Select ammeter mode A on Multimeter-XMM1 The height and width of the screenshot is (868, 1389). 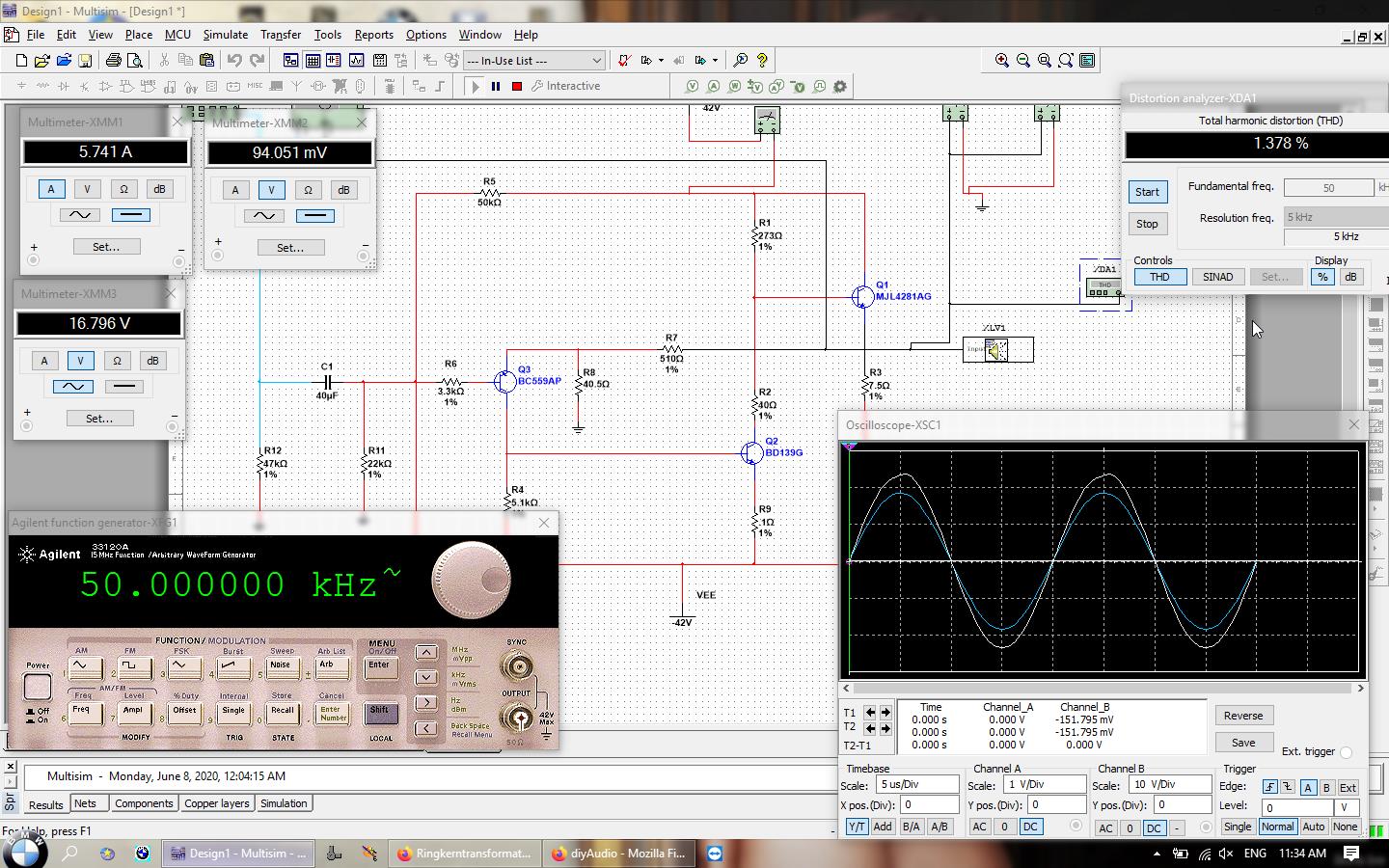51,189
